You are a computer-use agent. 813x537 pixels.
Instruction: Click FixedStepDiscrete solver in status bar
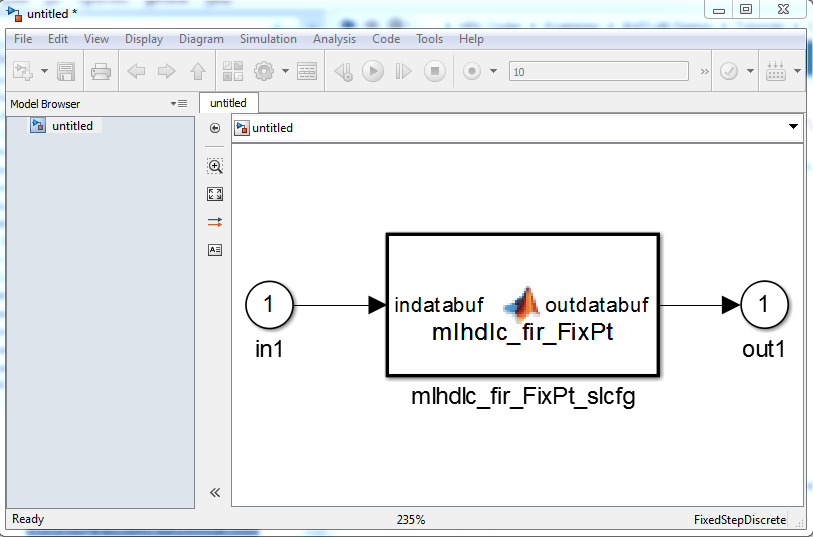coord(740,519)
